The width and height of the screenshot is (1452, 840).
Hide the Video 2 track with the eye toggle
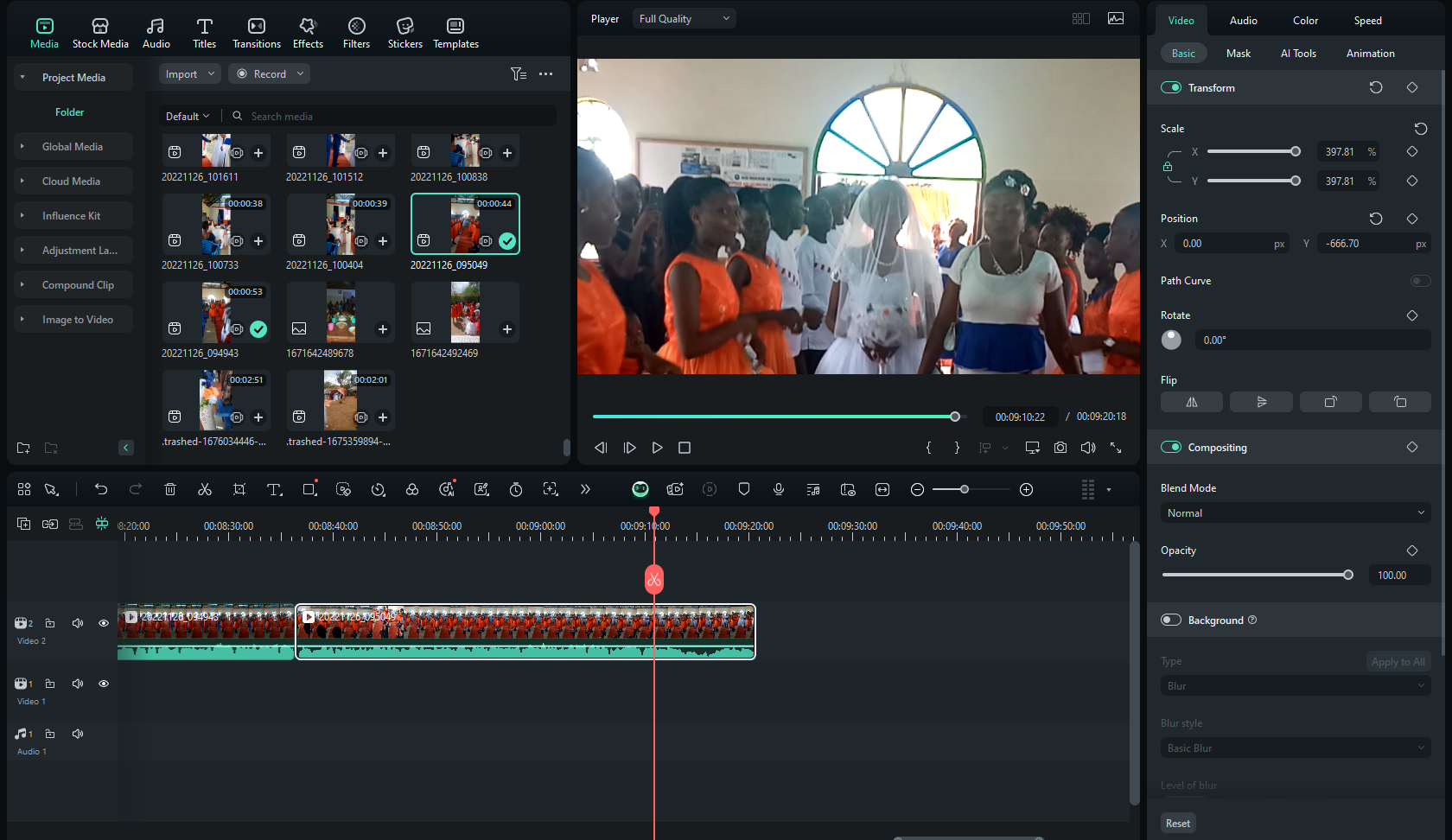click(x=104, y=622)
